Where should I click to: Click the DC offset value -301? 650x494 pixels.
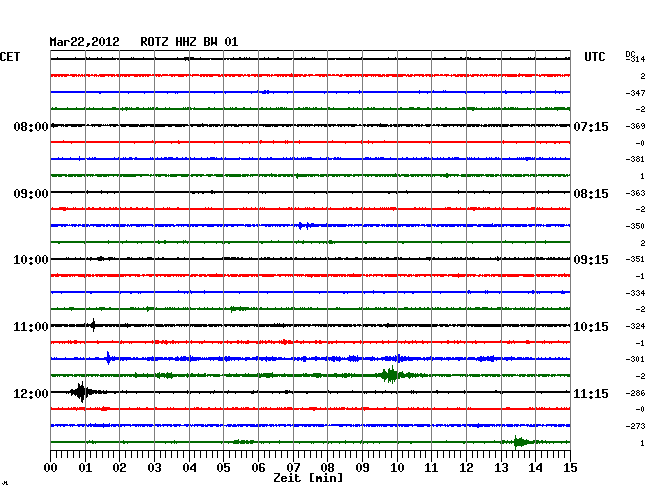(x=635, y=359)
